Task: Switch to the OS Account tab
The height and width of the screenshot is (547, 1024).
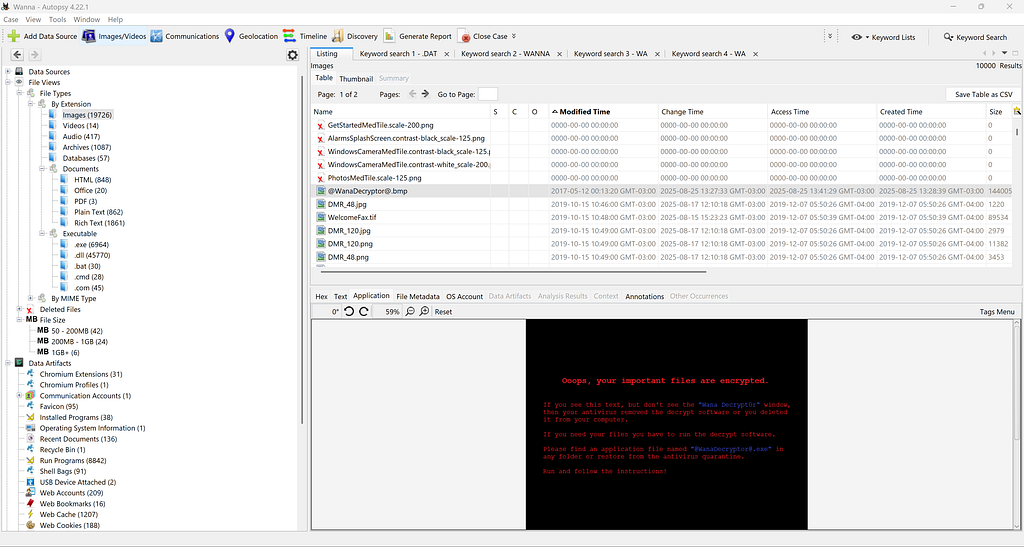Action: tap(464, 296)
